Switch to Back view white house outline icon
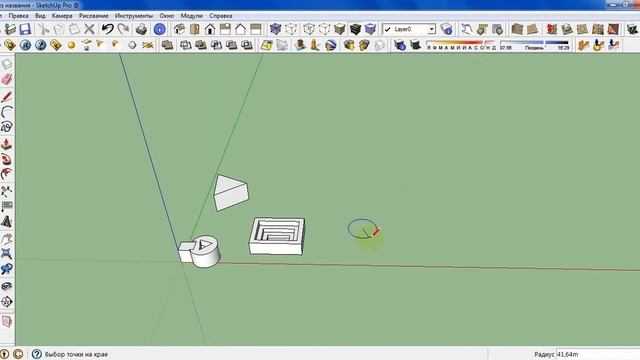Image resolution: width=640 pixels, height=360 pixels. tap(240, 29)
